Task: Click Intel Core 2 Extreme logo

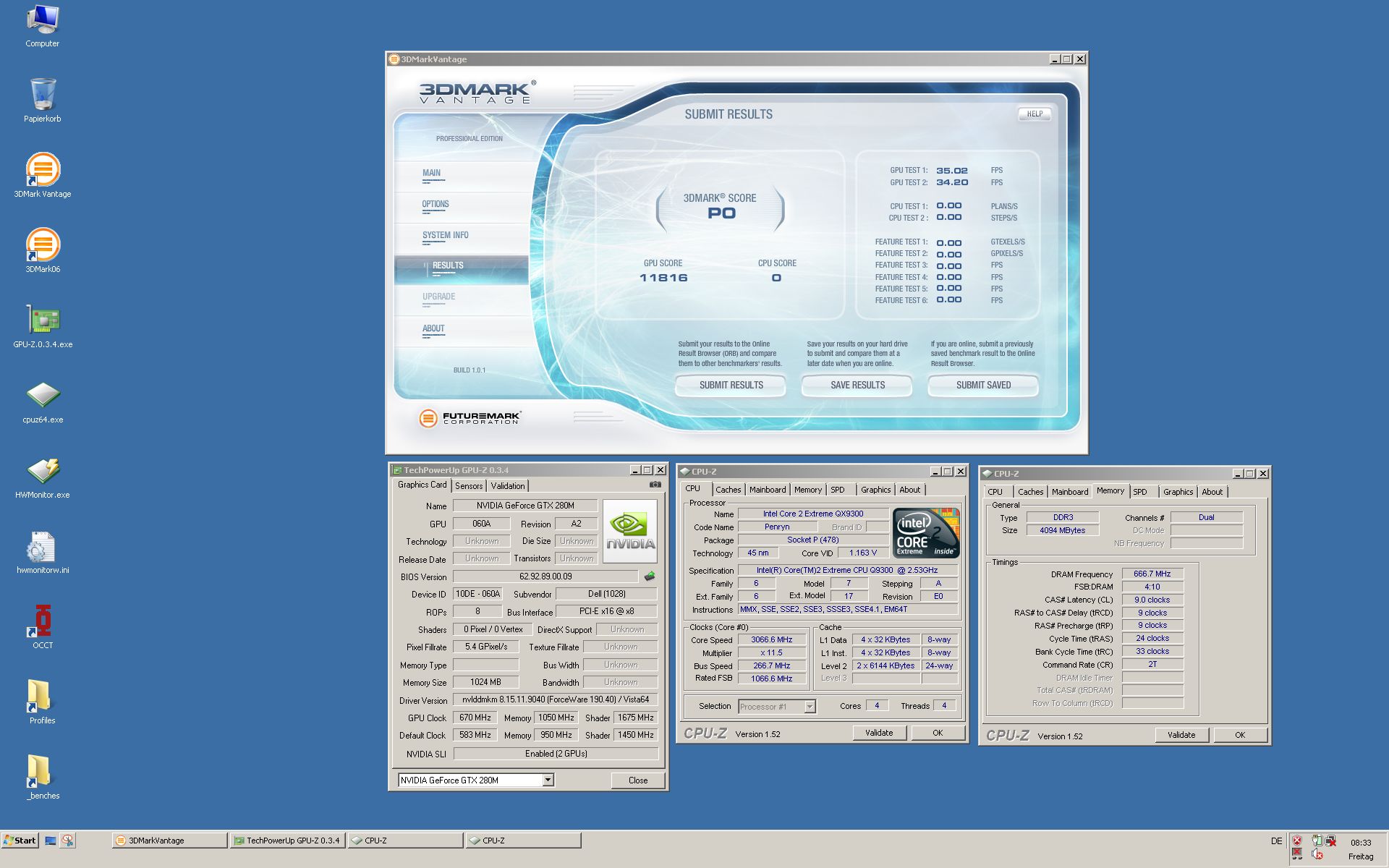Action: tap(926, 532)
